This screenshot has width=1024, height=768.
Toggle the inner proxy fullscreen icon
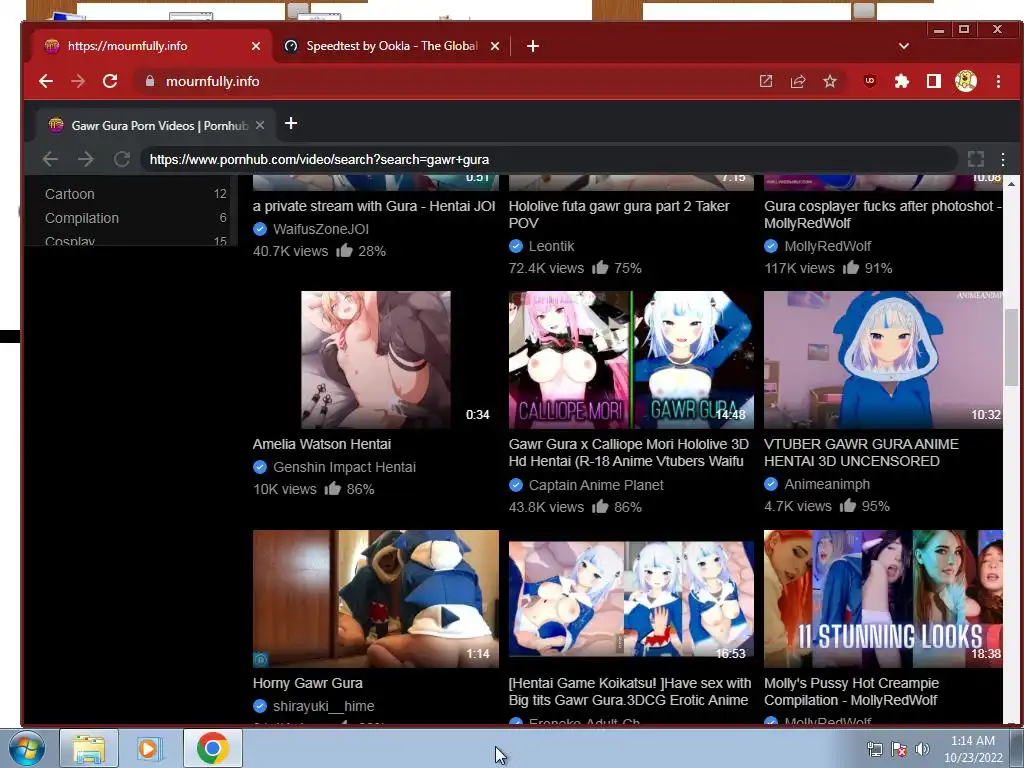(976, 159)
